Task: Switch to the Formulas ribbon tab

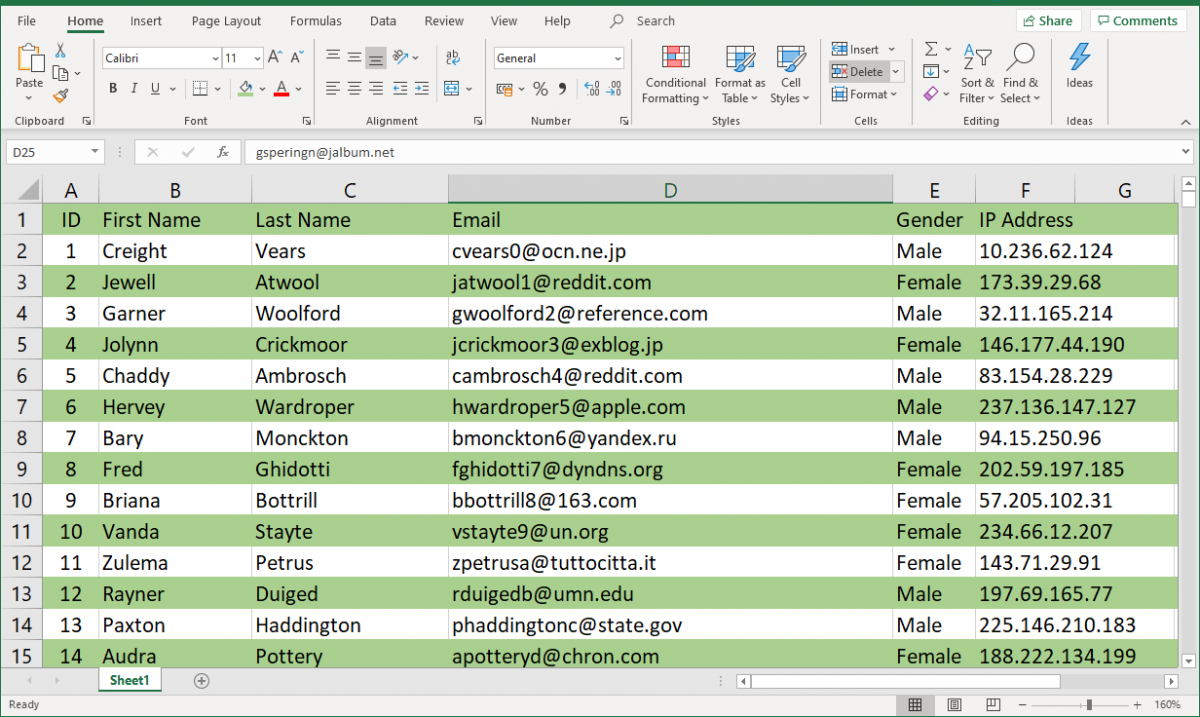Action: [x=315, y=20]
